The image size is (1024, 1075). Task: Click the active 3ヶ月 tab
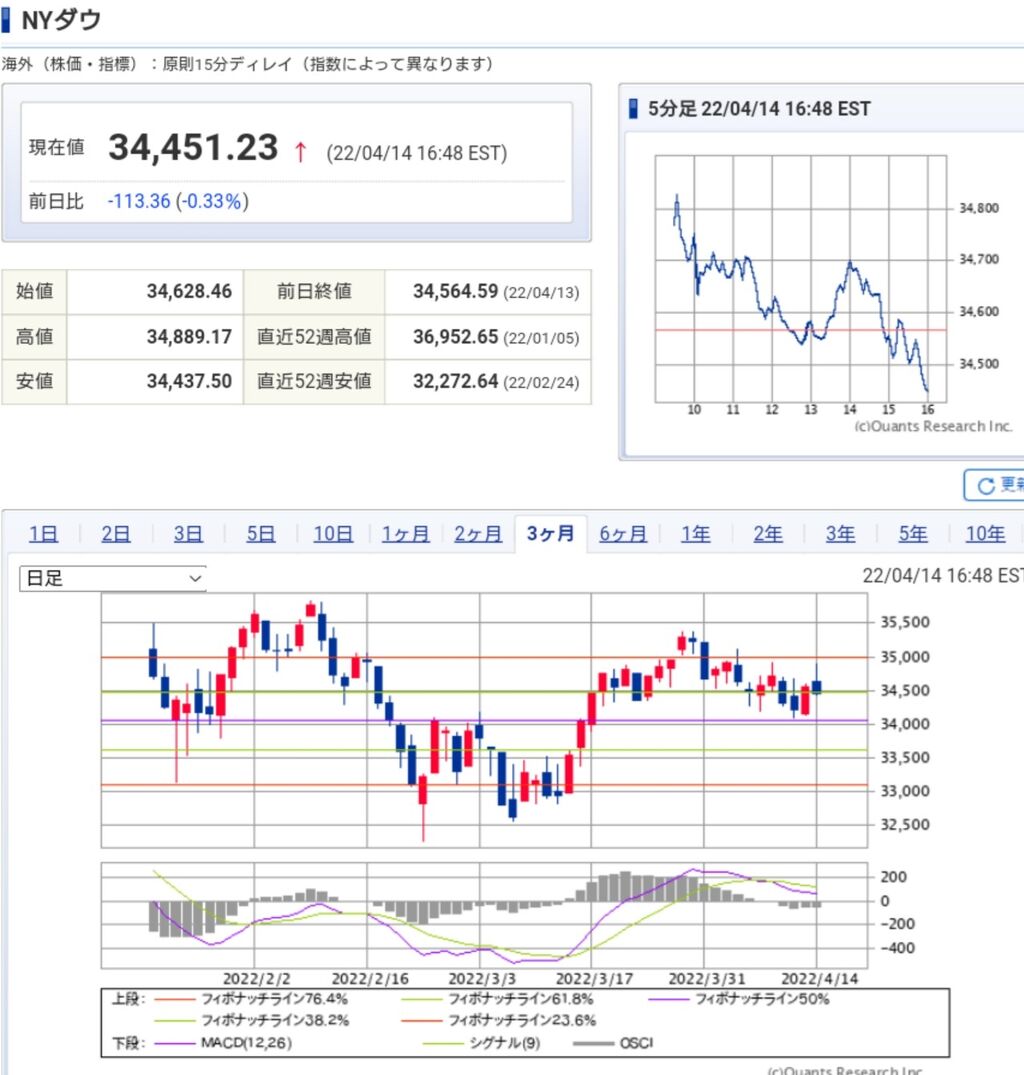[x=550, y=533]
